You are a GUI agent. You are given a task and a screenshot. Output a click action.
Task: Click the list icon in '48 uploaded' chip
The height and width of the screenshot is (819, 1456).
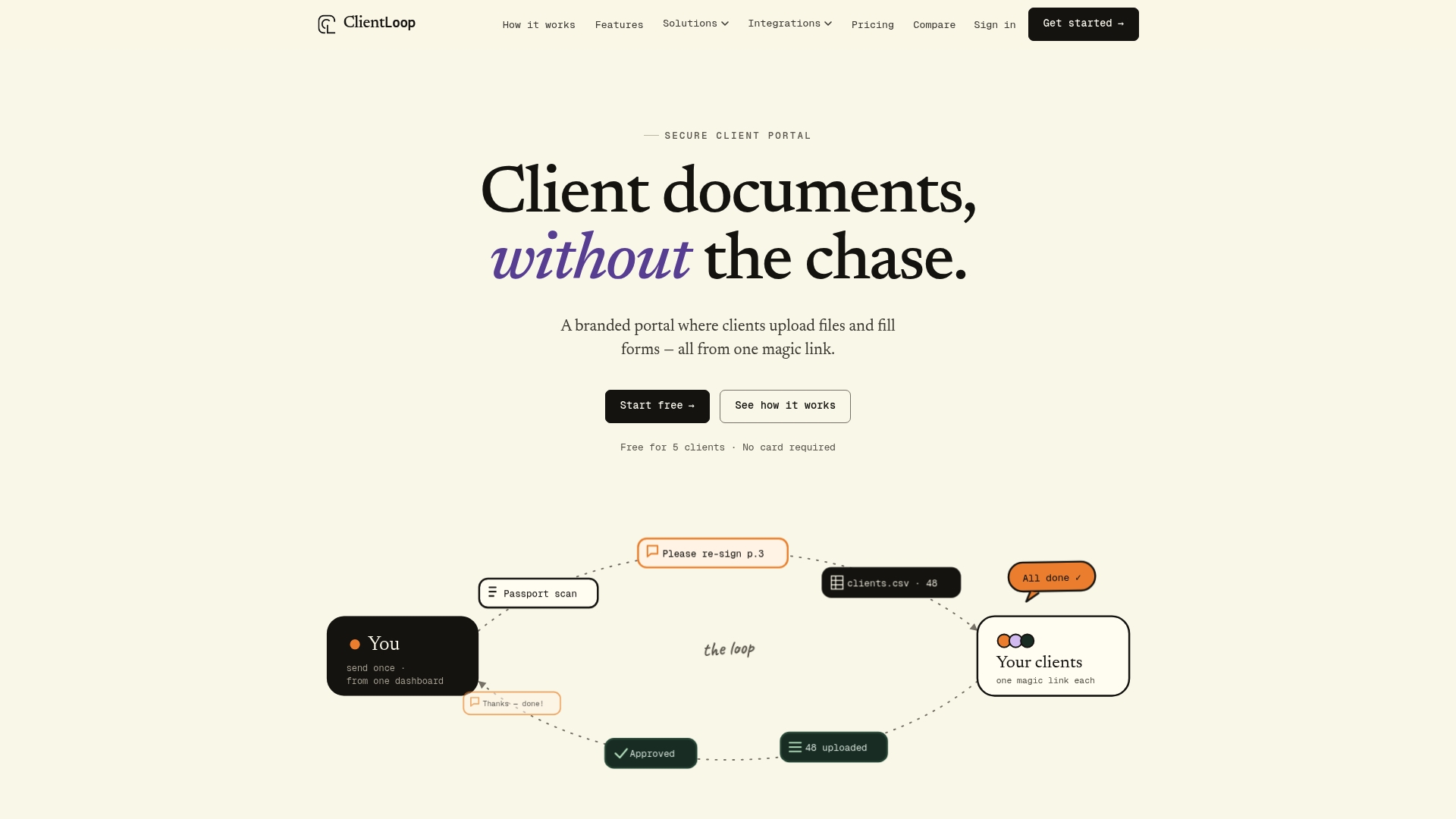[x=795, y=747]
